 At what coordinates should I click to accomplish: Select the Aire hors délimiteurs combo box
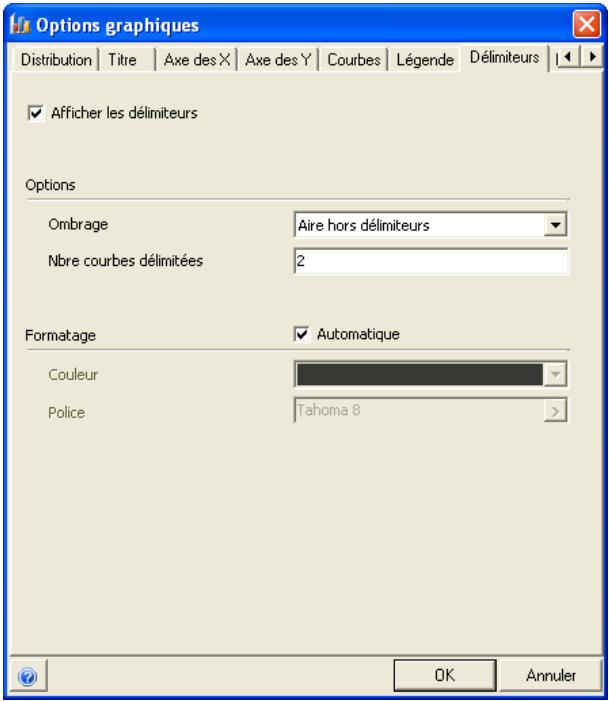[x=431, y=225]
